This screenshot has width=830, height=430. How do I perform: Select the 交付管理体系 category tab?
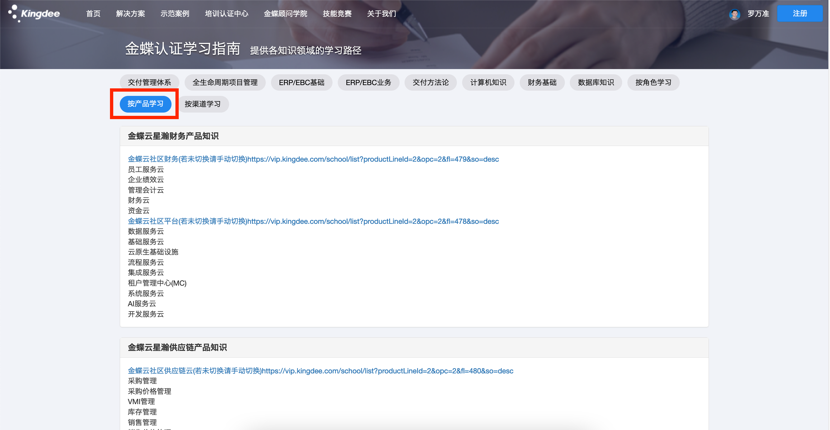[149, 83]
